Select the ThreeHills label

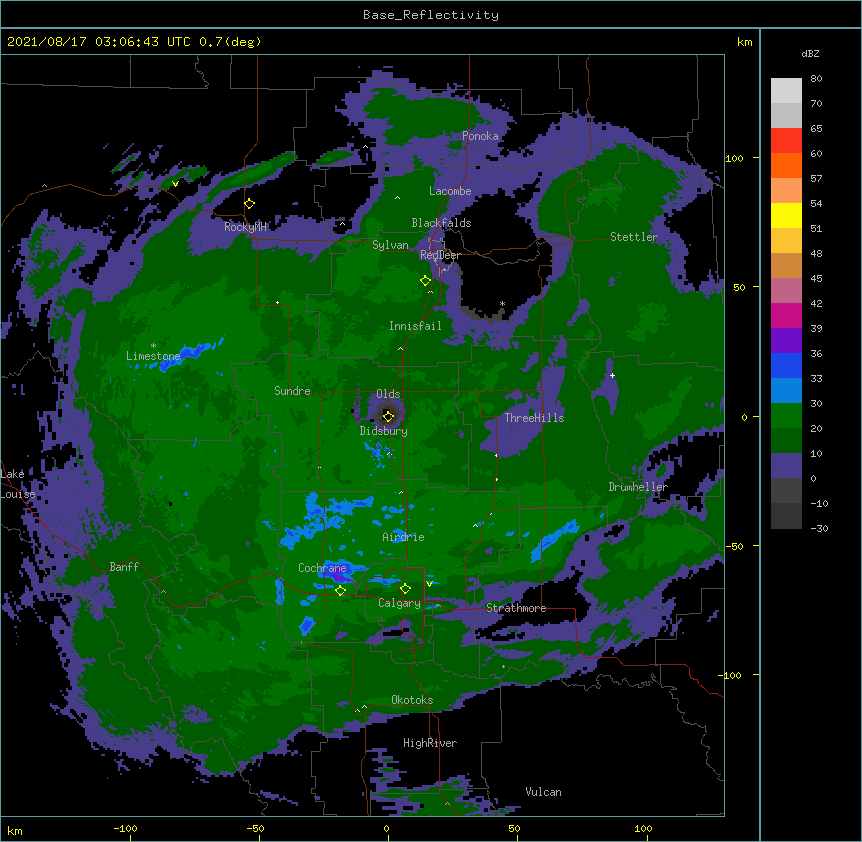534,418
